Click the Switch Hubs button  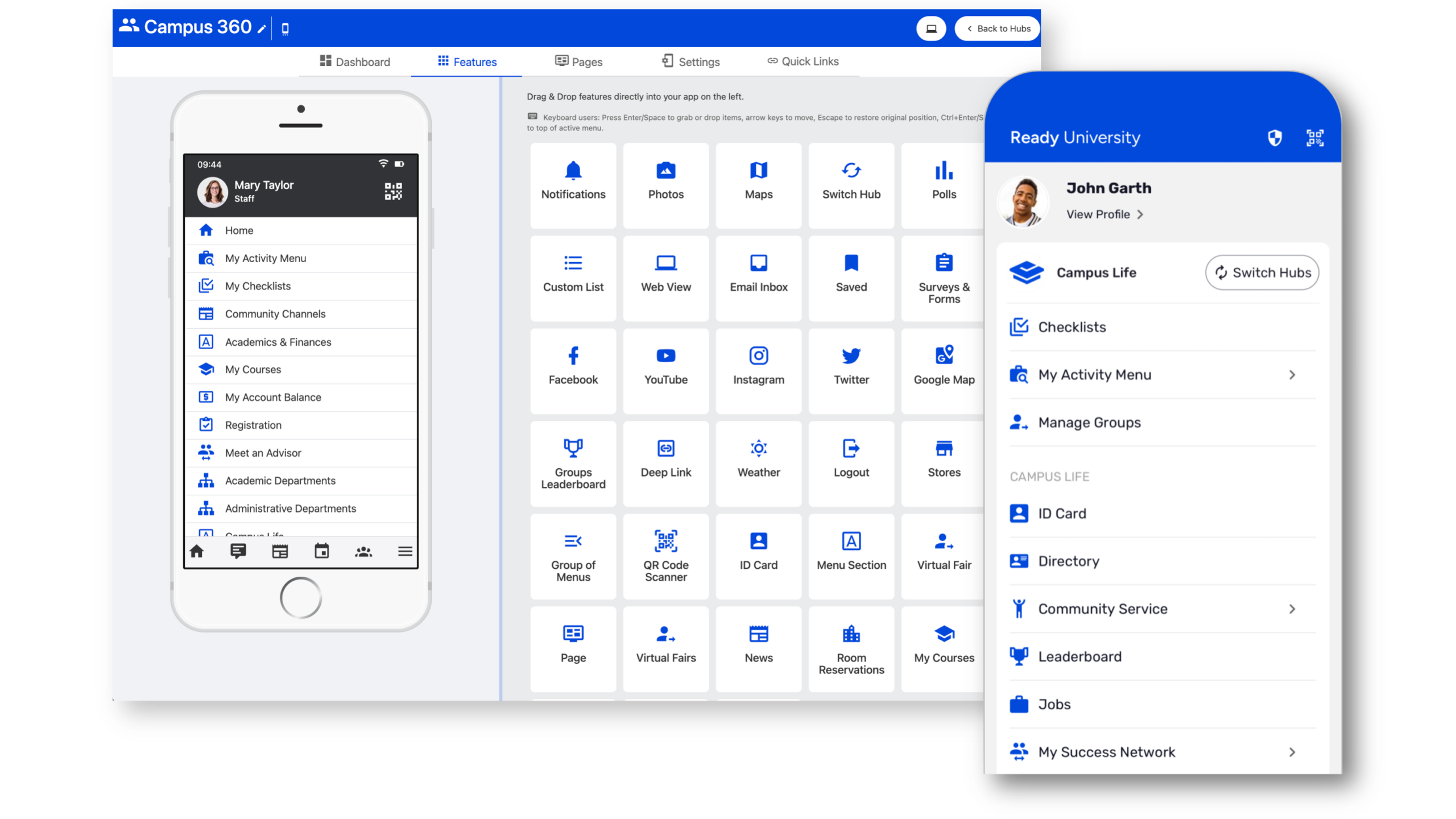click(x=1261, y=272)
